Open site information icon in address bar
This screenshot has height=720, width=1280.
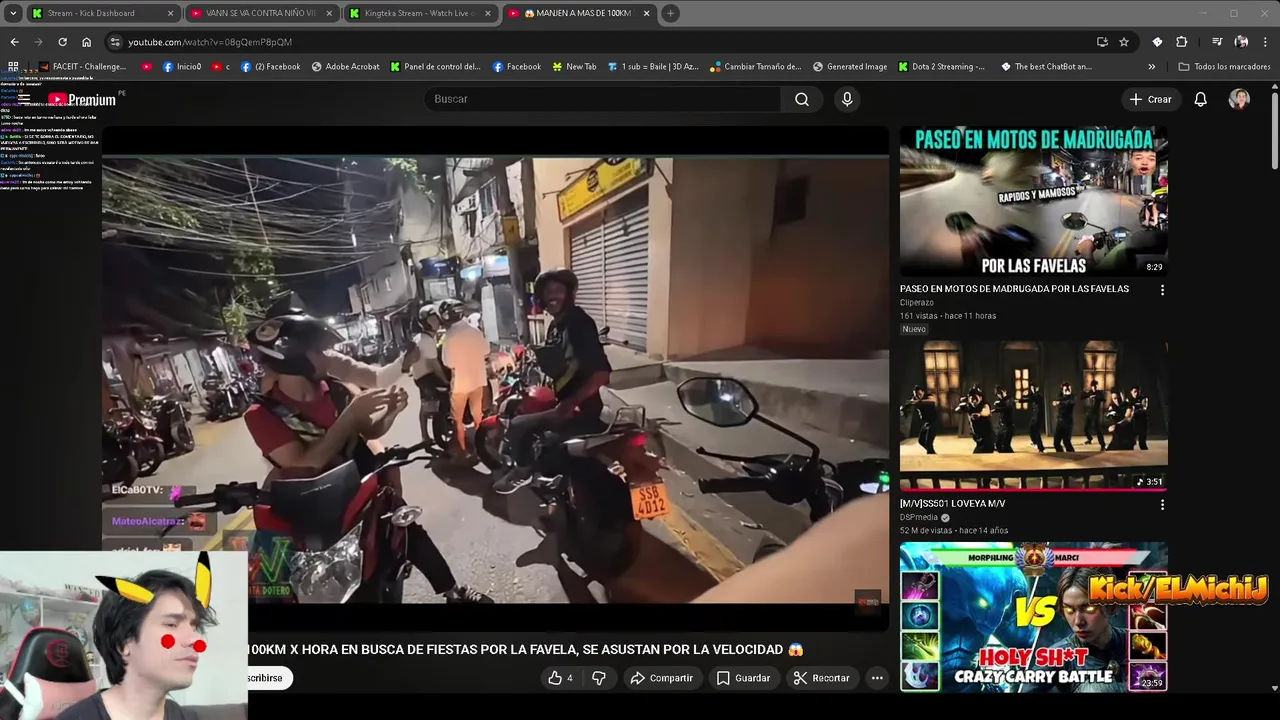pyautogui.click(x=115, y=42)
